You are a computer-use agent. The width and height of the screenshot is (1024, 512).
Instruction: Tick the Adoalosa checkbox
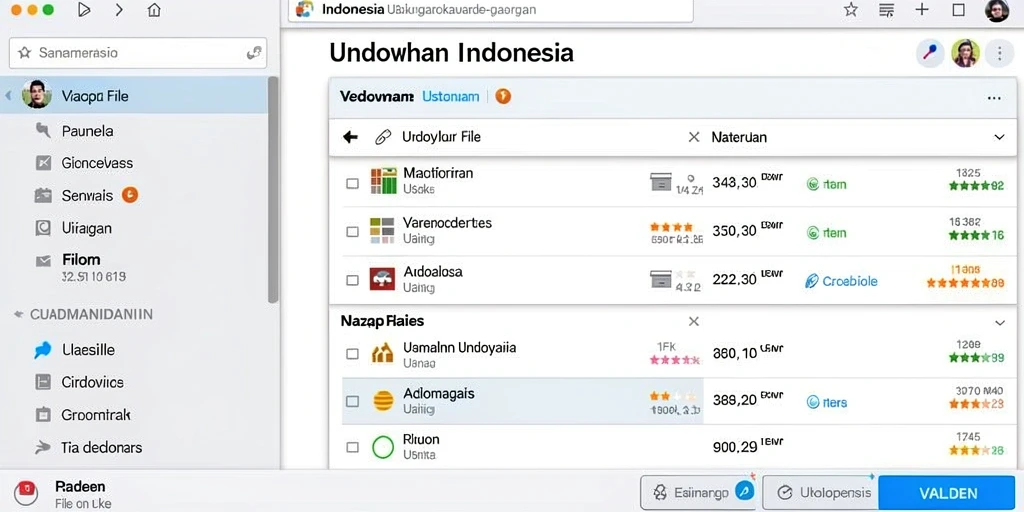(x=352, y=280)
